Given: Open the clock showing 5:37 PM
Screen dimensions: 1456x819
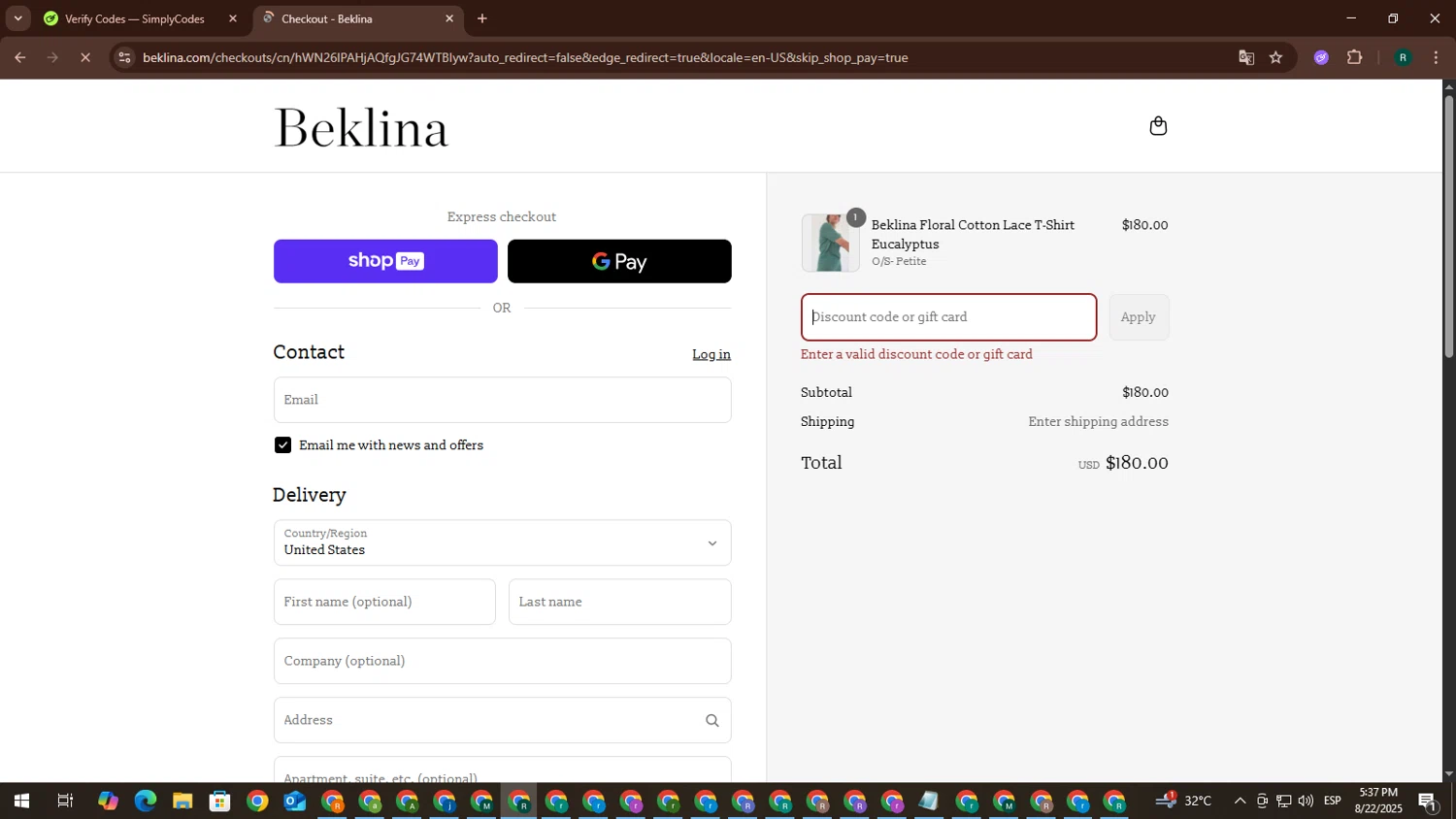Looking at the screenshot, I should [1378, 801].
